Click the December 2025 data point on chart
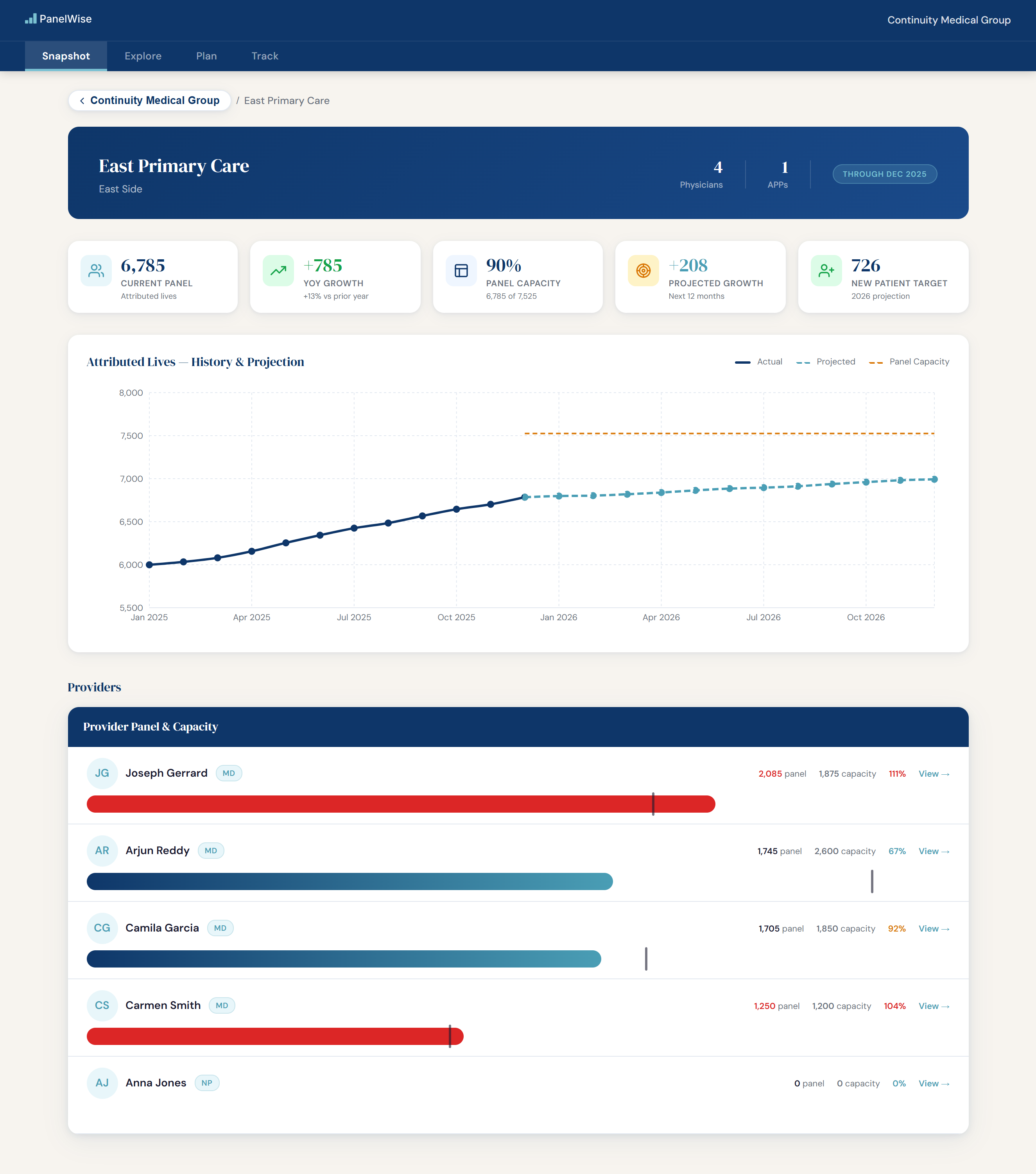The width and height of the screenshot is (1036, 1174). pyautogui.click(x=524, y=497)
